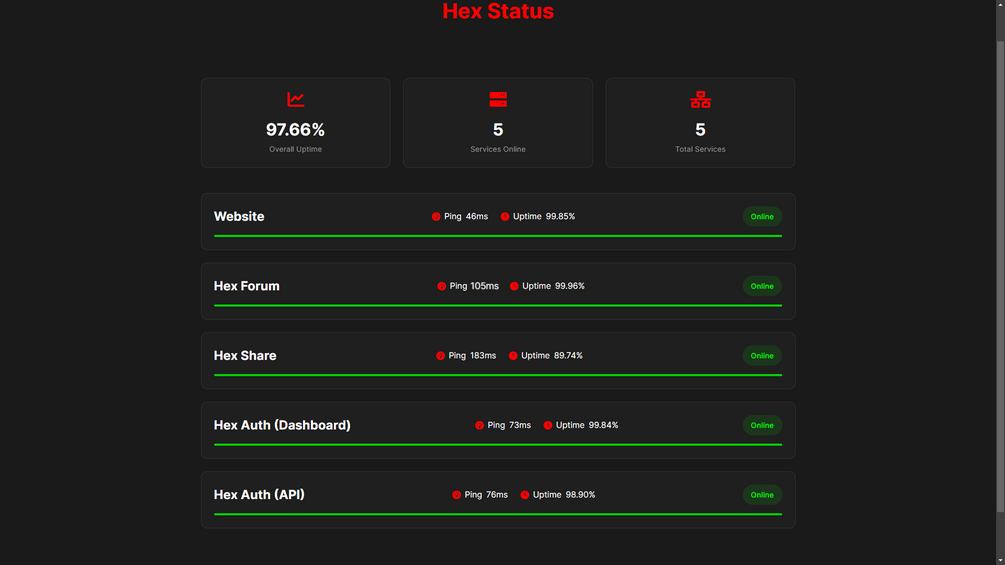
Task: Click the Hex Auth (API) service name
Action: [x=259, y=495]
